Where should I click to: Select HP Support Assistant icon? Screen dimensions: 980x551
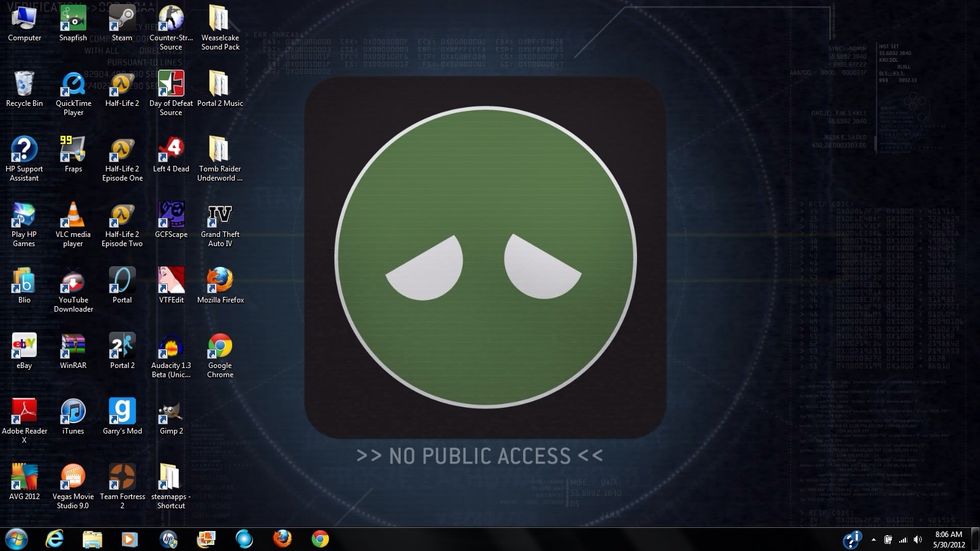24,159
